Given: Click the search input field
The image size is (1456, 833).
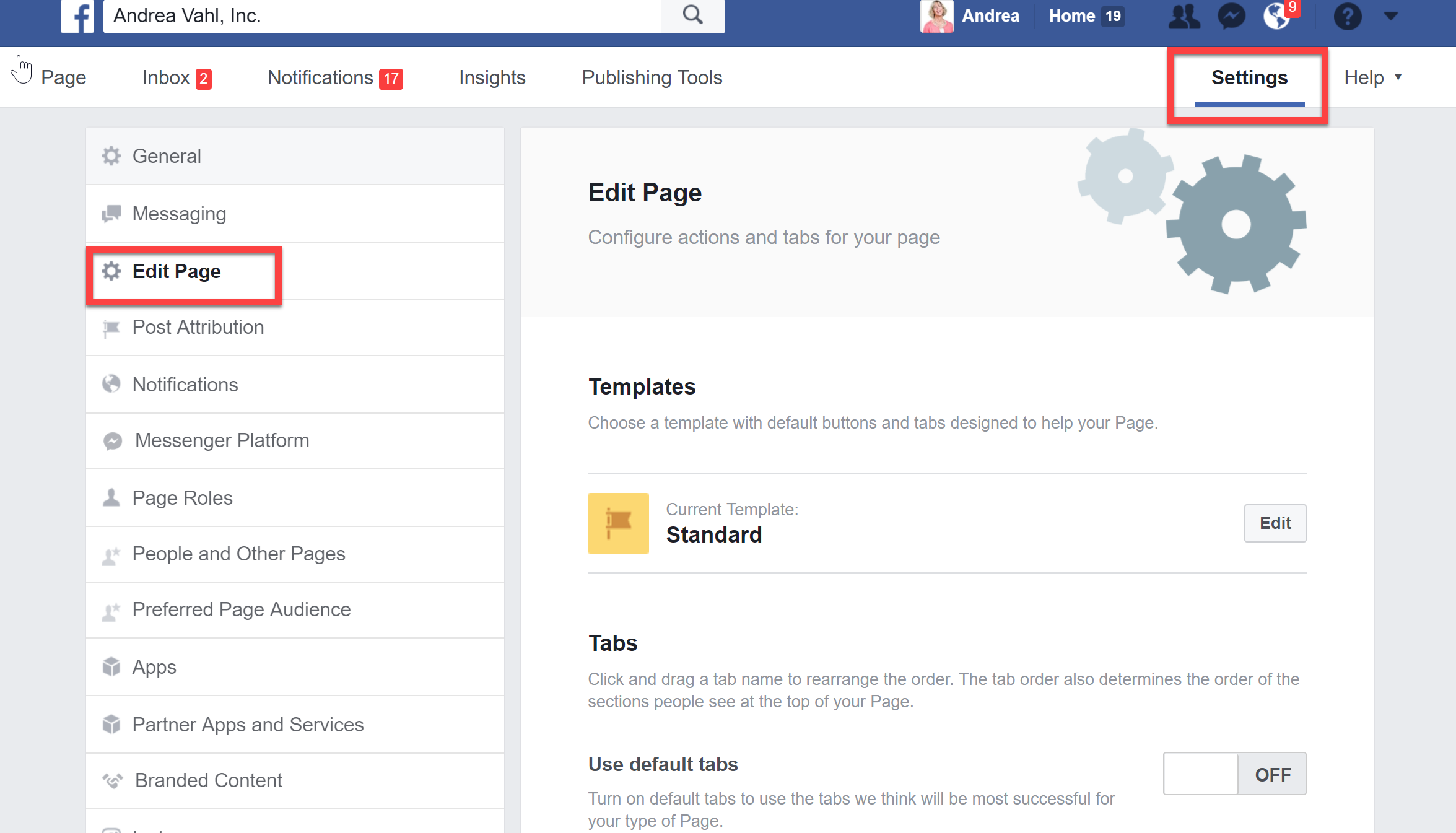Looking at the screenshot, I should pos(414,16).
